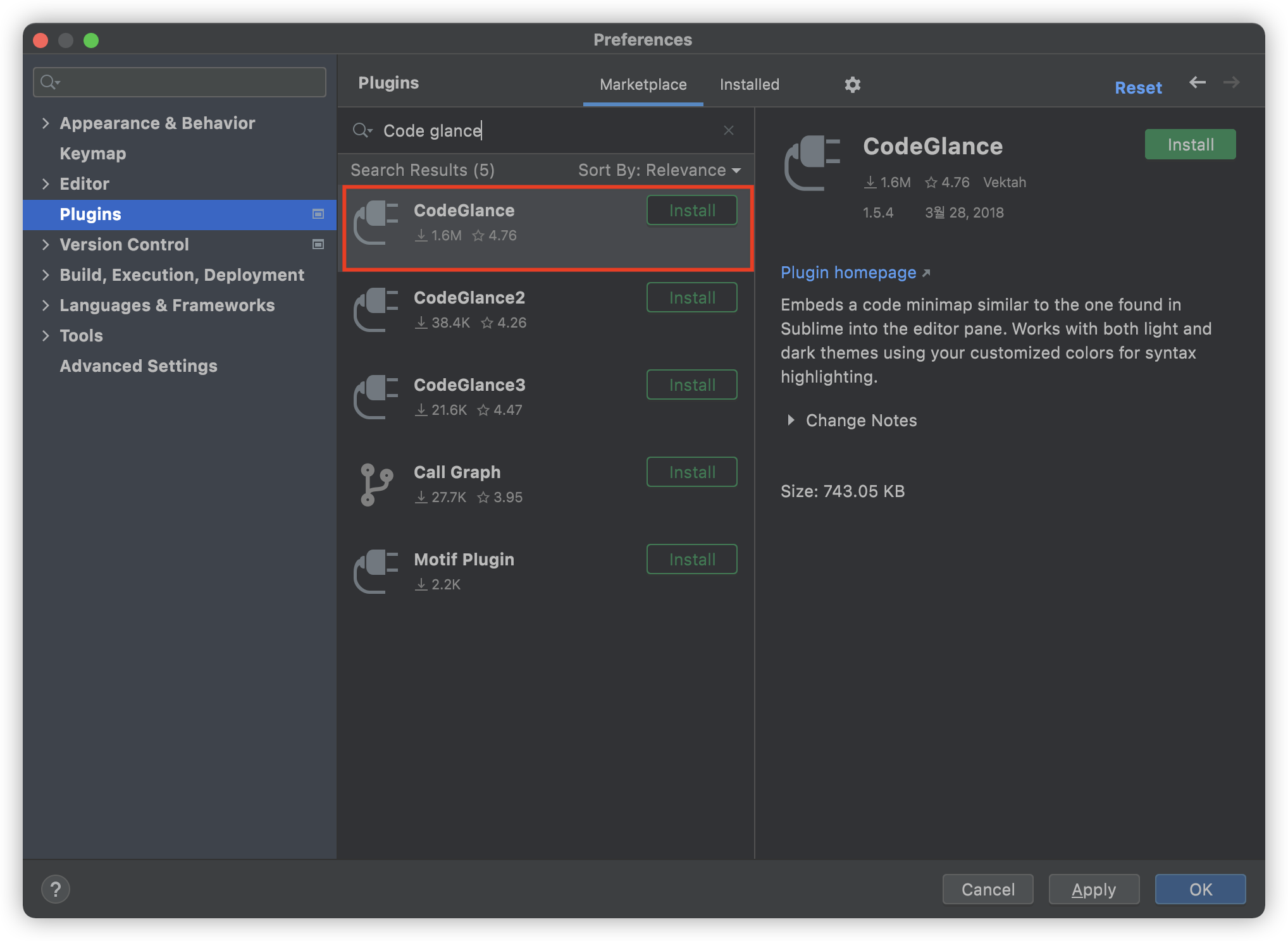Expand Languages & Frameworks node

pos(46,305)
